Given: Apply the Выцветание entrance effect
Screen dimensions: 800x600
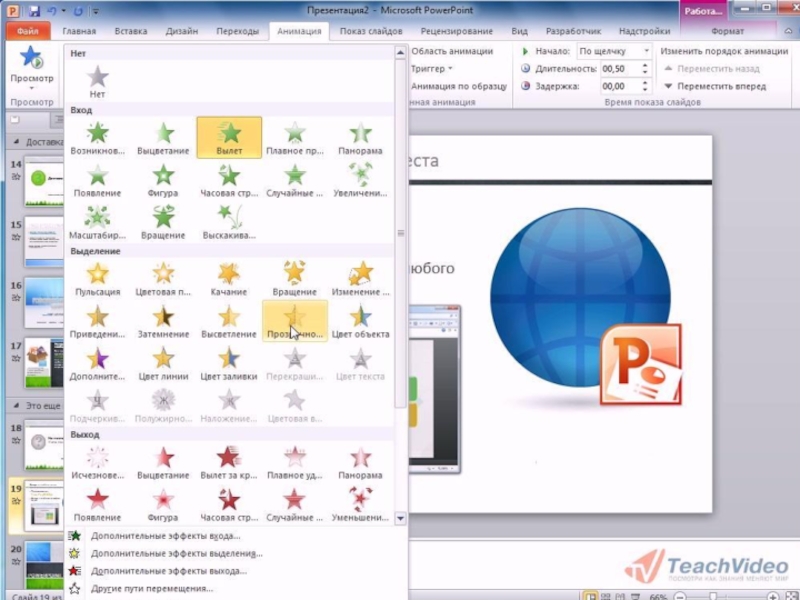Looking at the screenshot, I should pyautogui.click(x=163, y=138).
